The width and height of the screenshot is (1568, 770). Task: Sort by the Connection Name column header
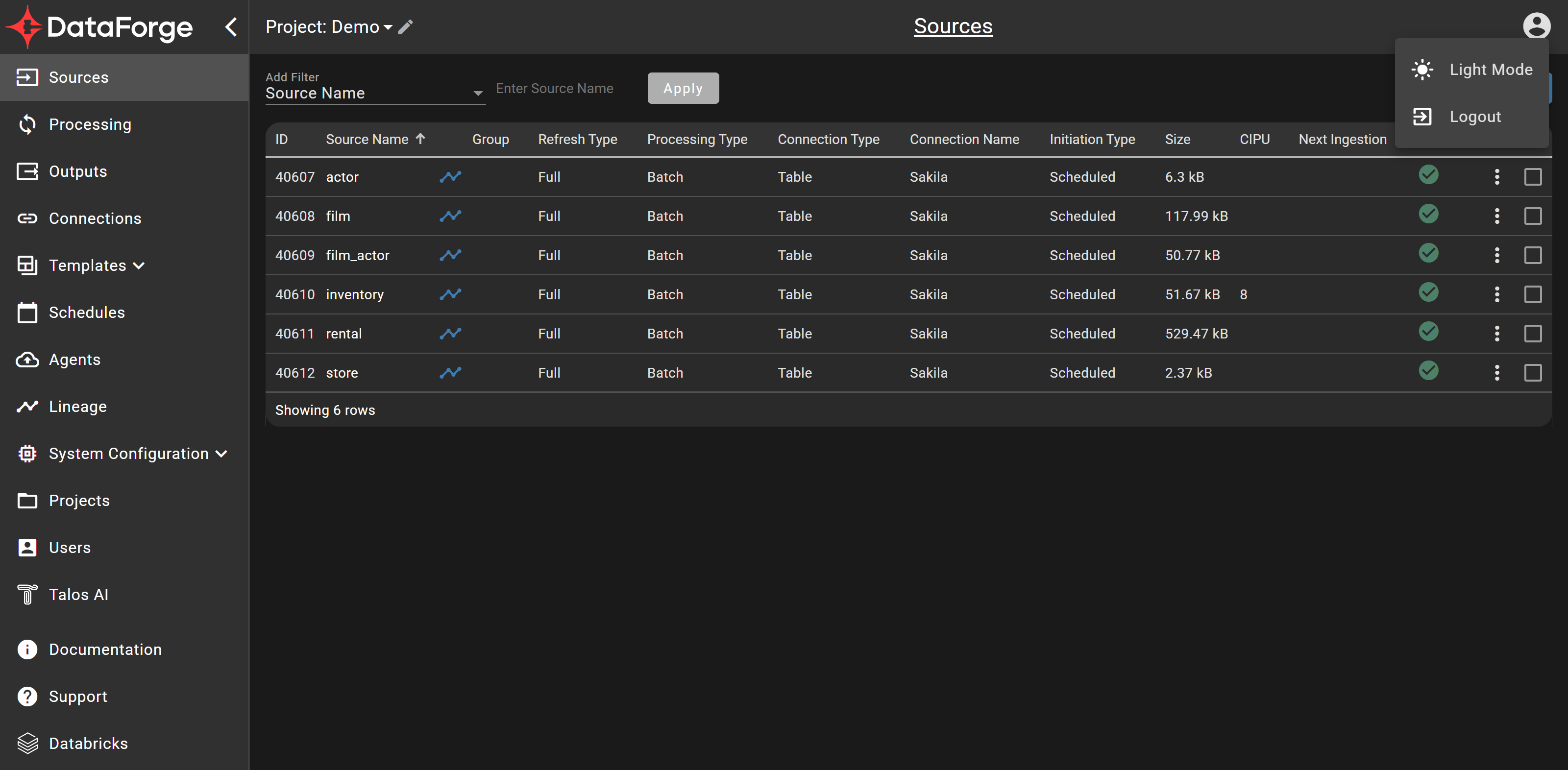click(964, 140)
